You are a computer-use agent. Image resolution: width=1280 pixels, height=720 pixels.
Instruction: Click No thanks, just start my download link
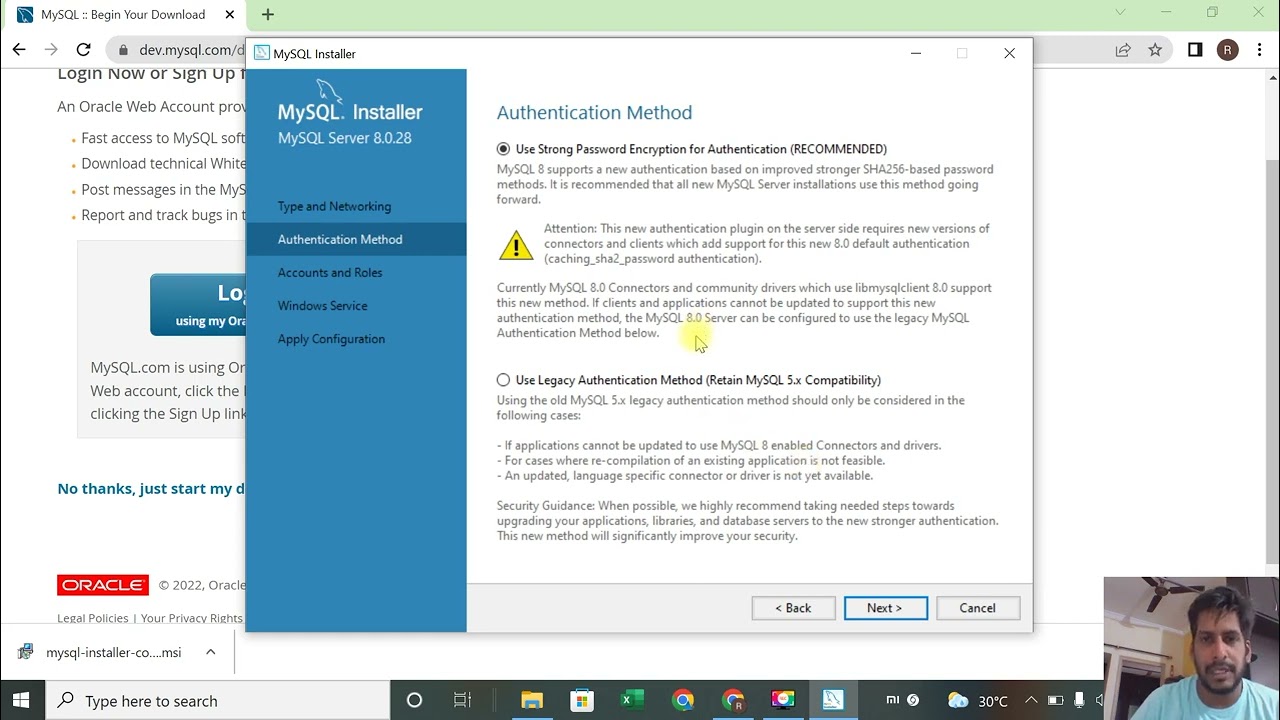point(151,489)
